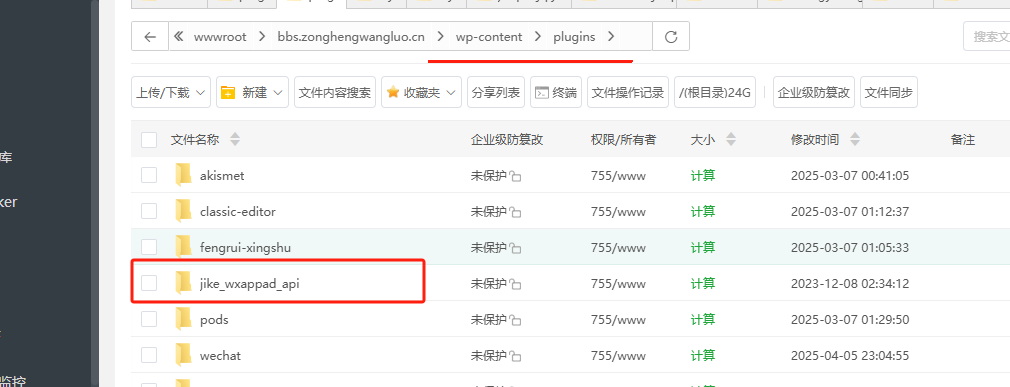
Task: Click 755/www permission for akismet
Action: 618,175
